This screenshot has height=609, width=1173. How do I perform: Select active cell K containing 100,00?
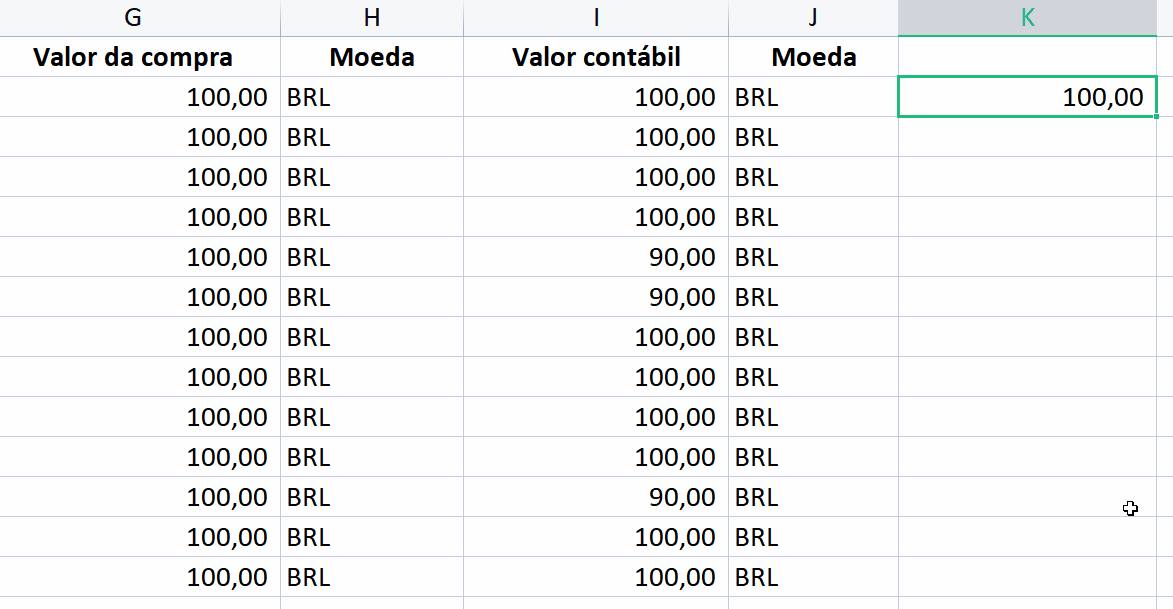(x=1027, y=97)
